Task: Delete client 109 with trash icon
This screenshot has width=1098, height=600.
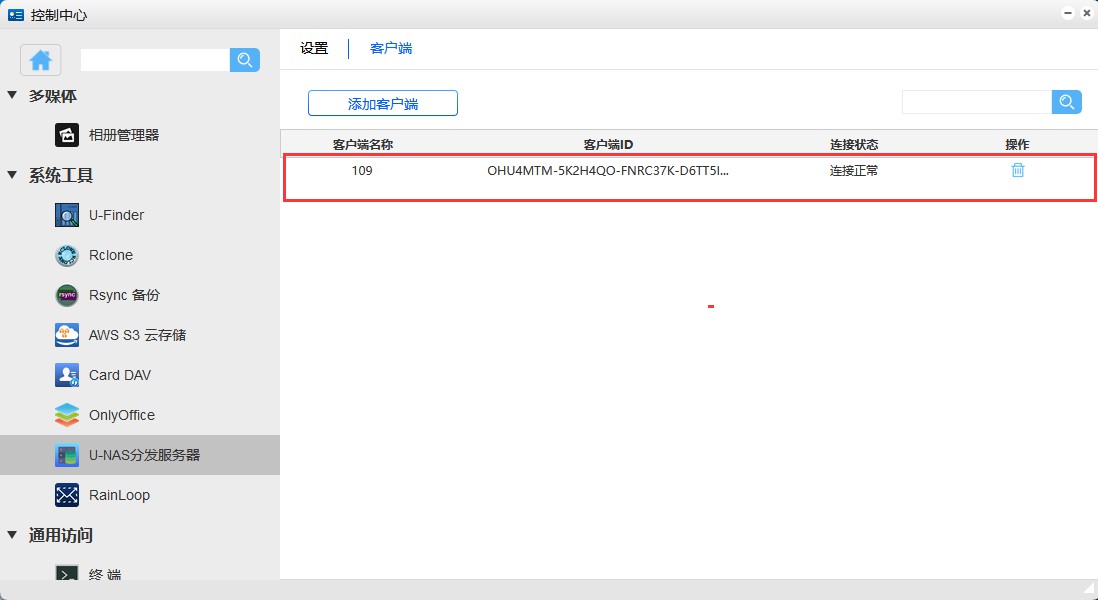Action: (1018, 170)
